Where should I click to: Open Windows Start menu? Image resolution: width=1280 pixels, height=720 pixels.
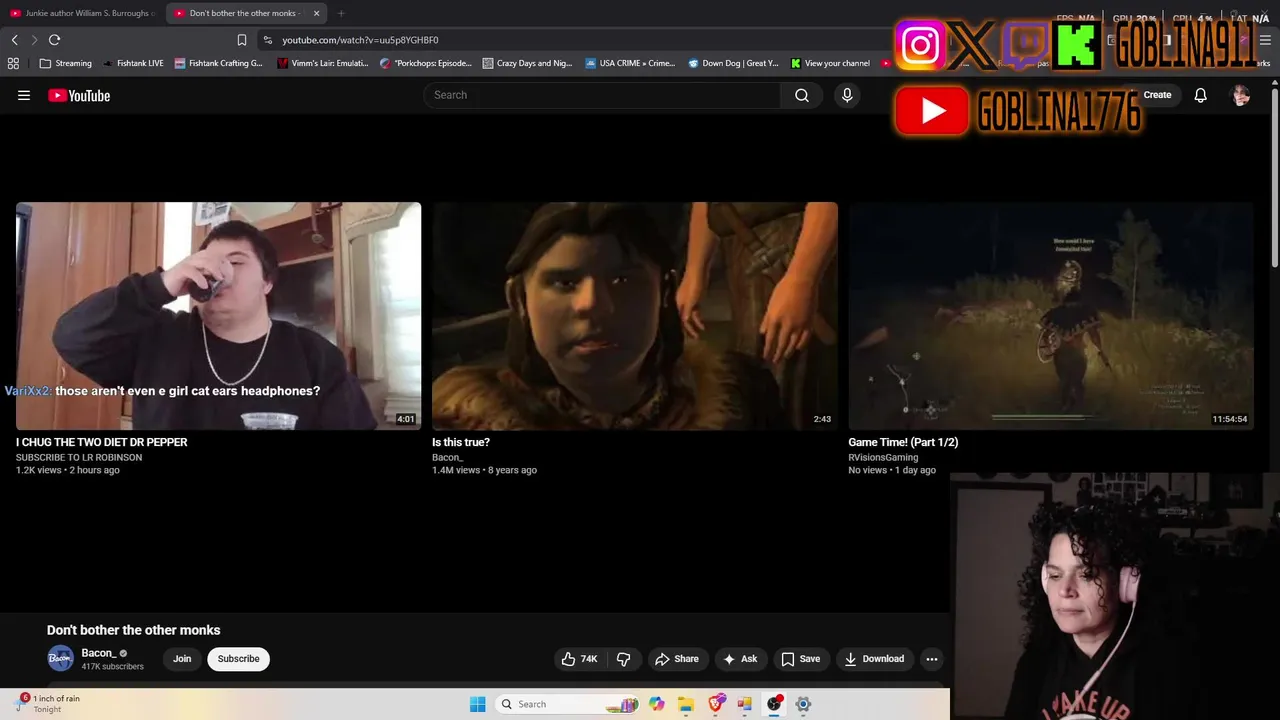pos(478,704)
